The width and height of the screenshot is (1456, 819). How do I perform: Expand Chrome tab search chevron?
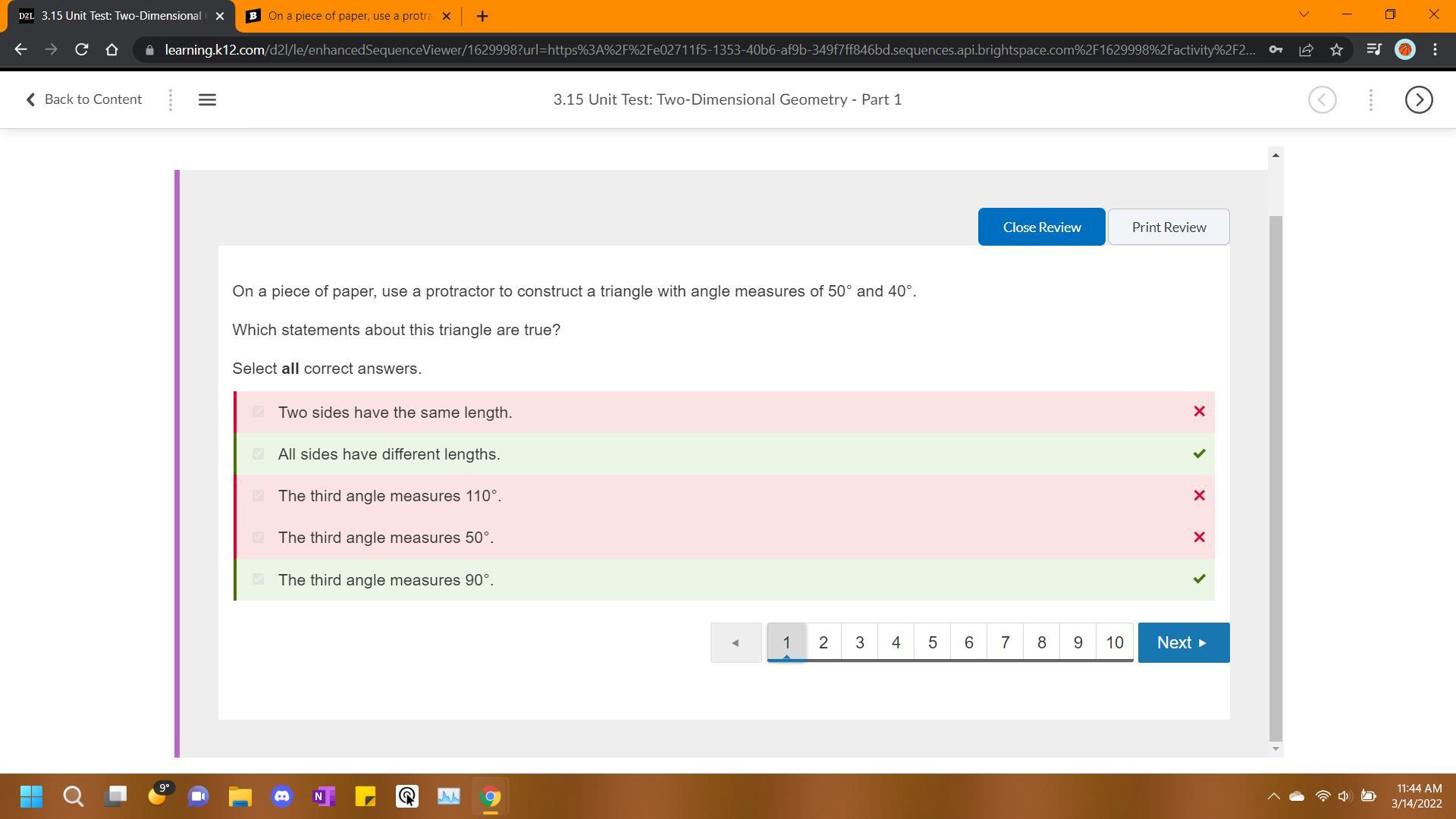[x=1304, y=14]
